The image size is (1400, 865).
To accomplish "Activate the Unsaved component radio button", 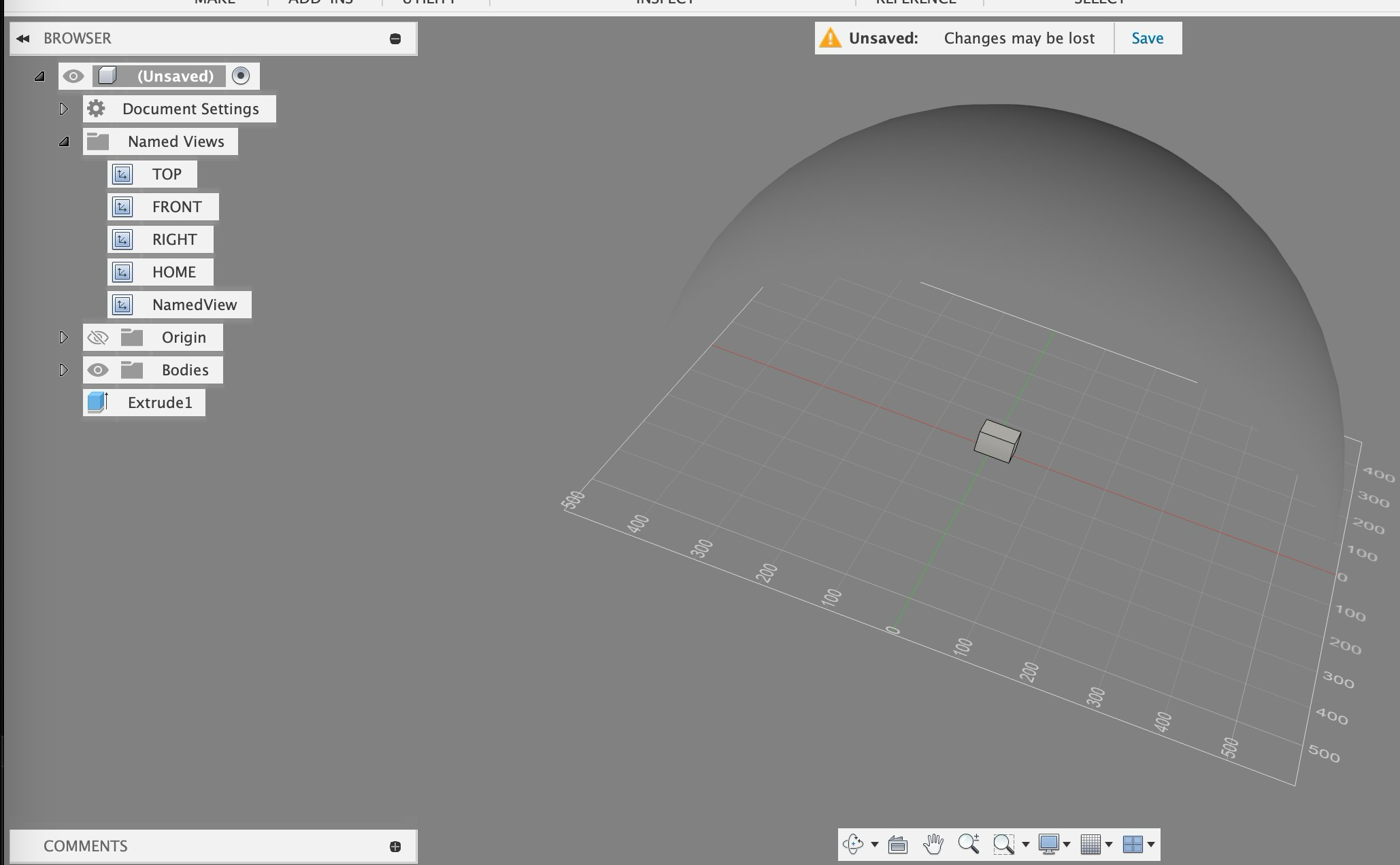I will (241, 75).
